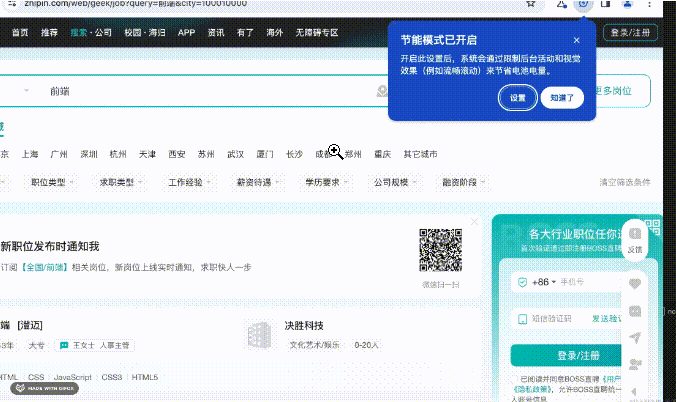Select city 杭州
This screenshot has width=676, height=402.
[x=118, y=154]
